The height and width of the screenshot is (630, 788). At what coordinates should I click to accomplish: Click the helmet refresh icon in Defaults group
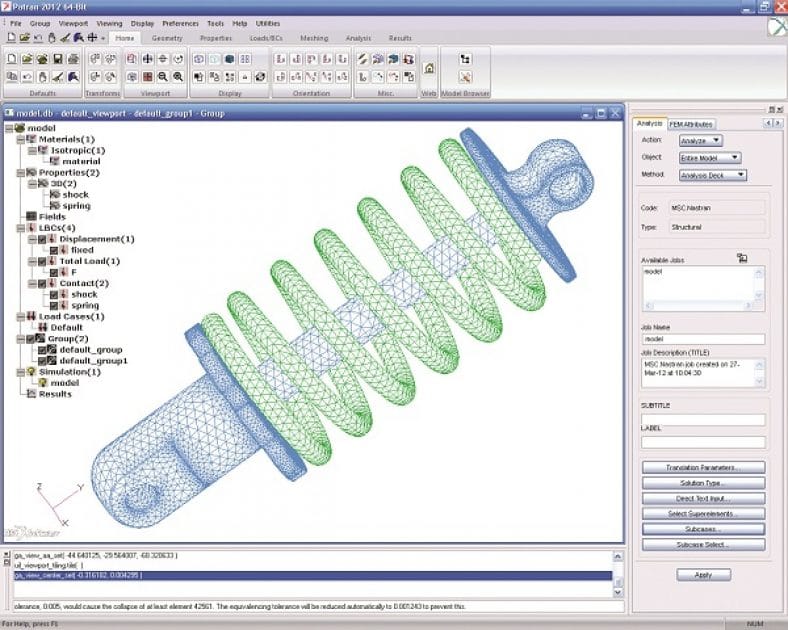[x=73, y=77]
